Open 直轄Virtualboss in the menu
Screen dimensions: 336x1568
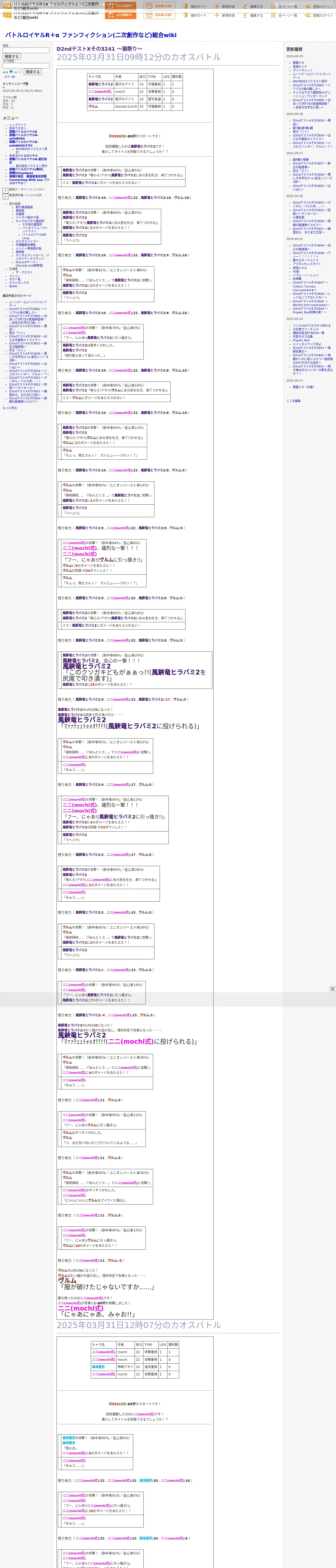click(21, 173)
